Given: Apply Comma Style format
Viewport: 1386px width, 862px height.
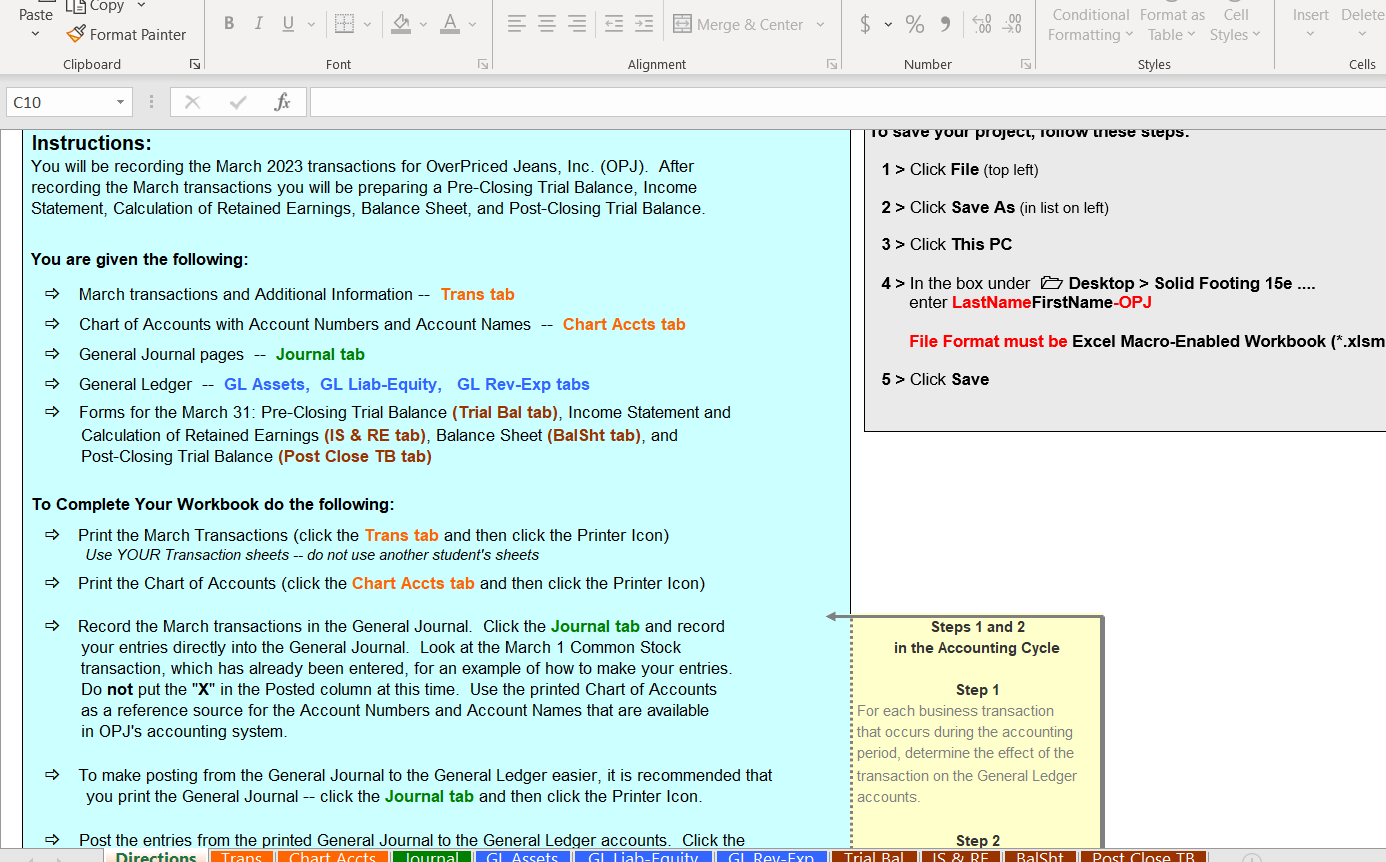Looking at the screenshot, I should 945,24.
